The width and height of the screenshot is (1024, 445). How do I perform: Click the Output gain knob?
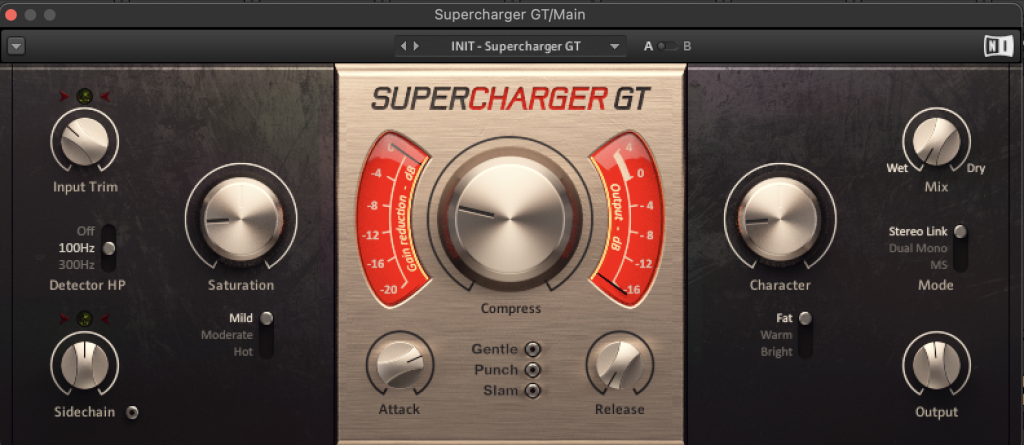coord(936,364)
